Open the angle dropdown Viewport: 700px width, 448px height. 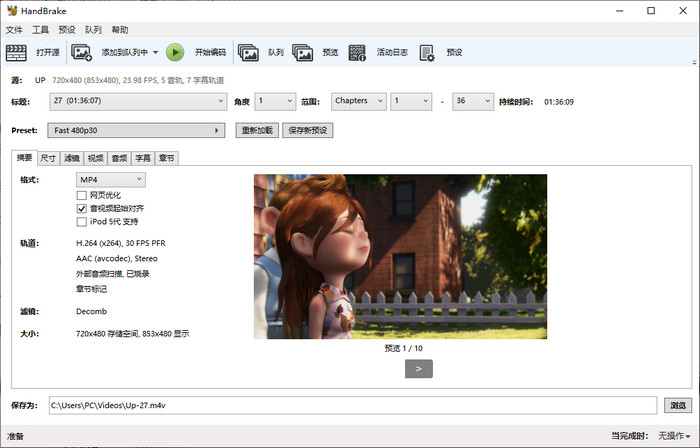(275, 101)
